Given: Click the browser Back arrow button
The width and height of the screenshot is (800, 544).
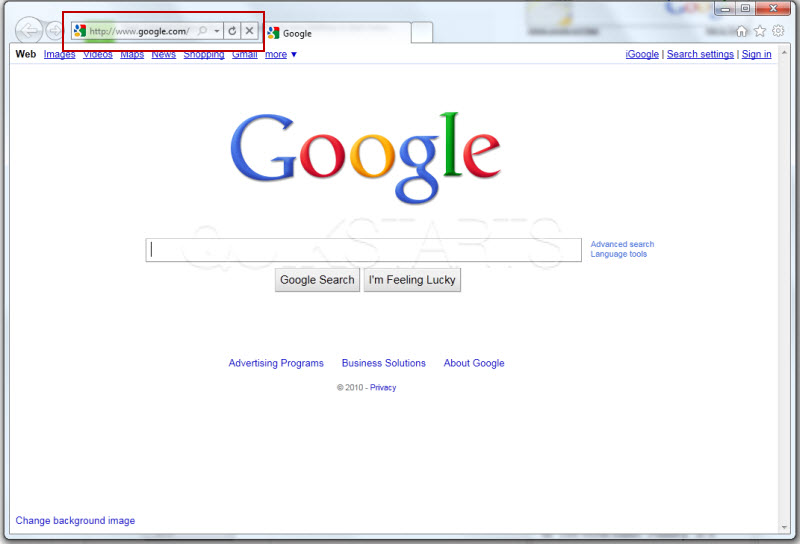Looking at the screenshot, I should [29, 31].
